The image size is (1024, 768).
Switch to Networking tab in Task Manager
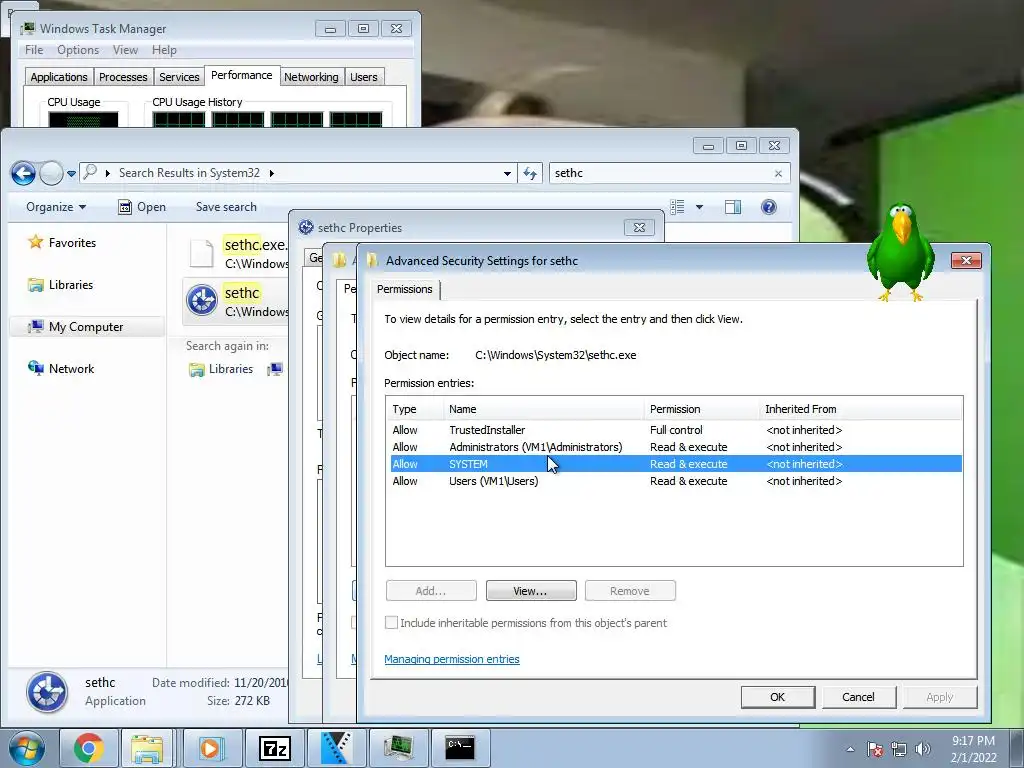click(x=311, y=77)
